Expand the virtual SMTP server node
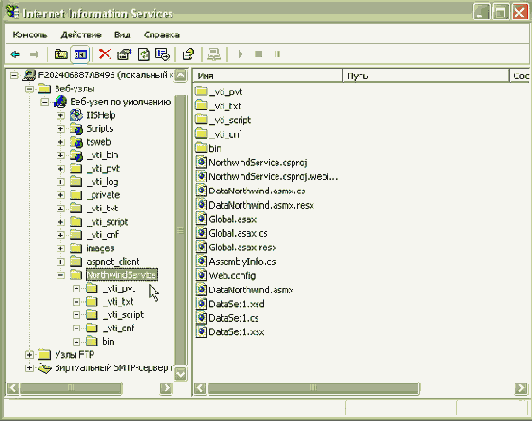Image resolution: width=532 pixels, height=421 pixels. [29, 368]
